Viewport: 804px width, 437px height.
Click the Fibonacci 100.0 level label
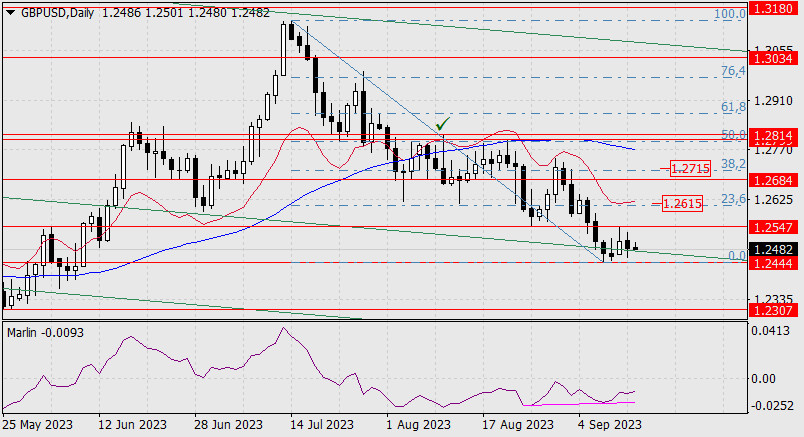point(730,14)
